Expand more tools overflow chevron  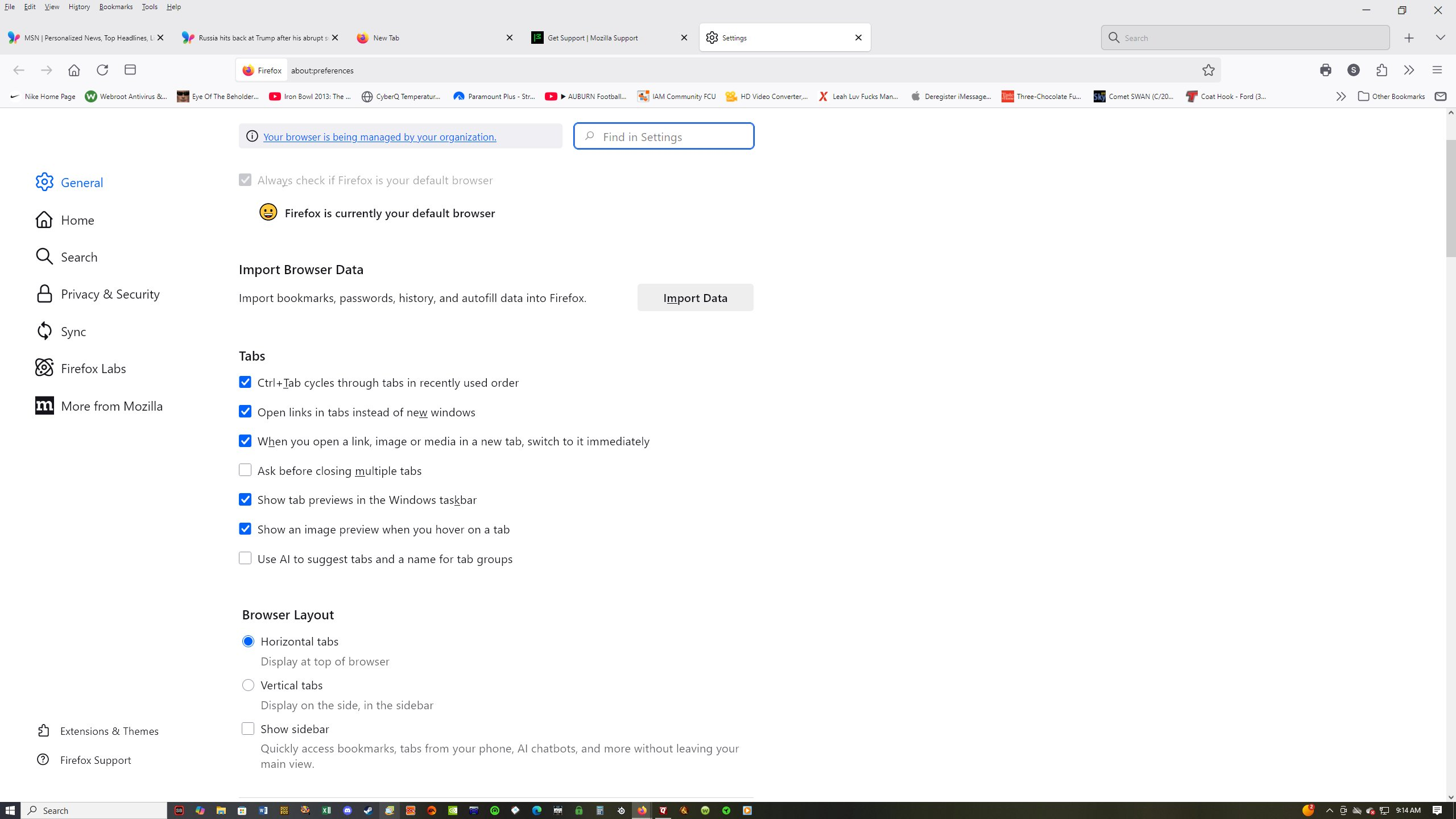pos(1409,70)
